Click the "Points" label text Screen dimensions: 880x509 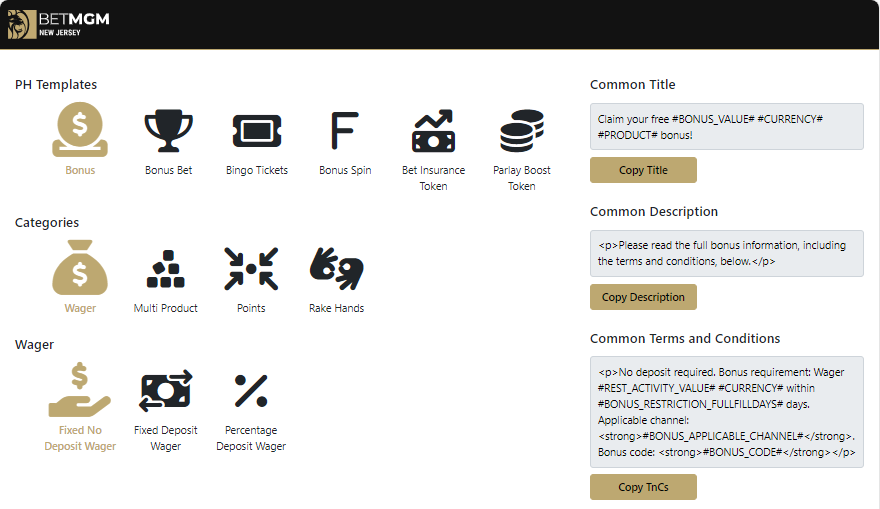[251, 308]
